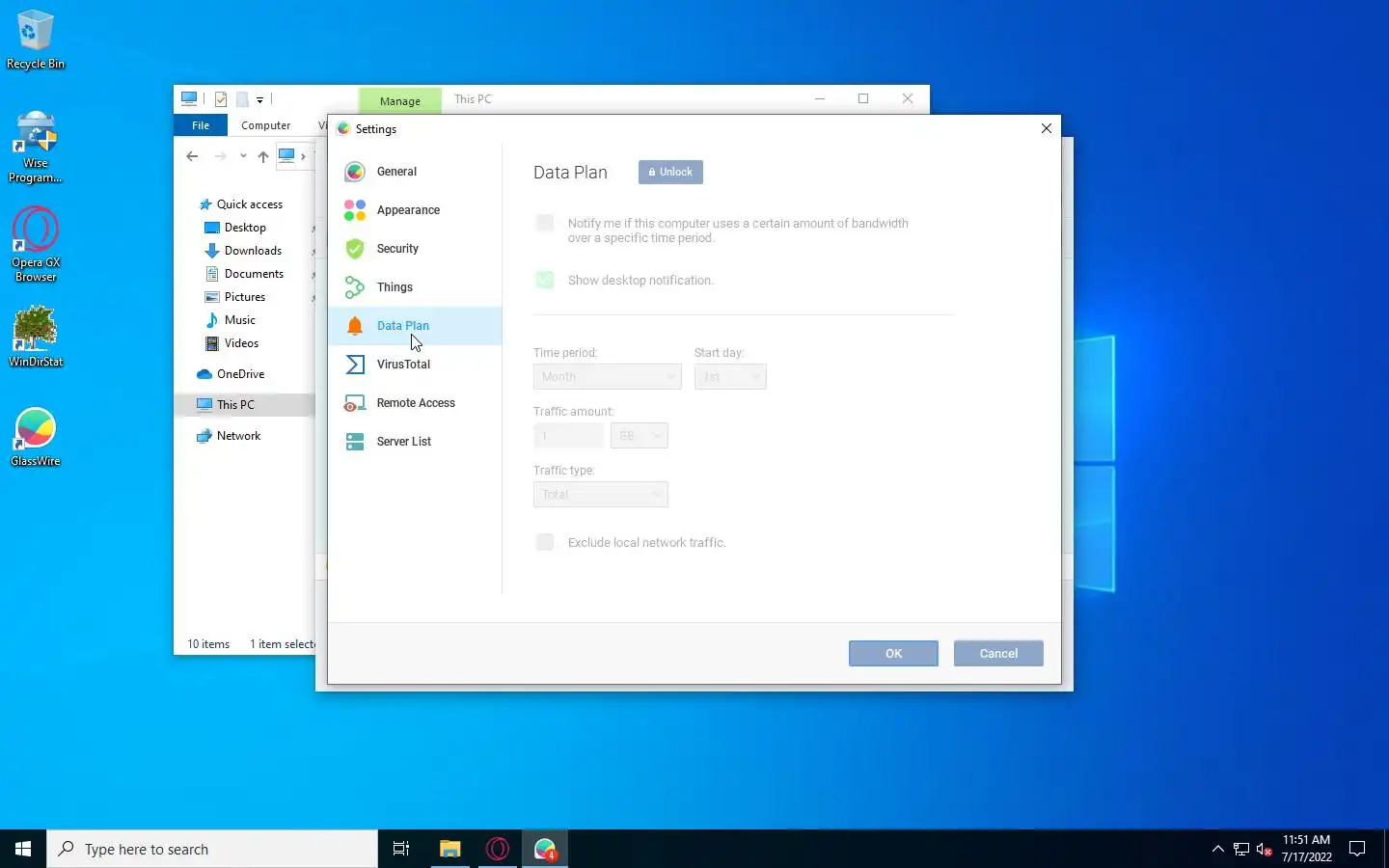Screen dimensions: 1389x868
Task: Click the OK button
Action: coord(893,653)
